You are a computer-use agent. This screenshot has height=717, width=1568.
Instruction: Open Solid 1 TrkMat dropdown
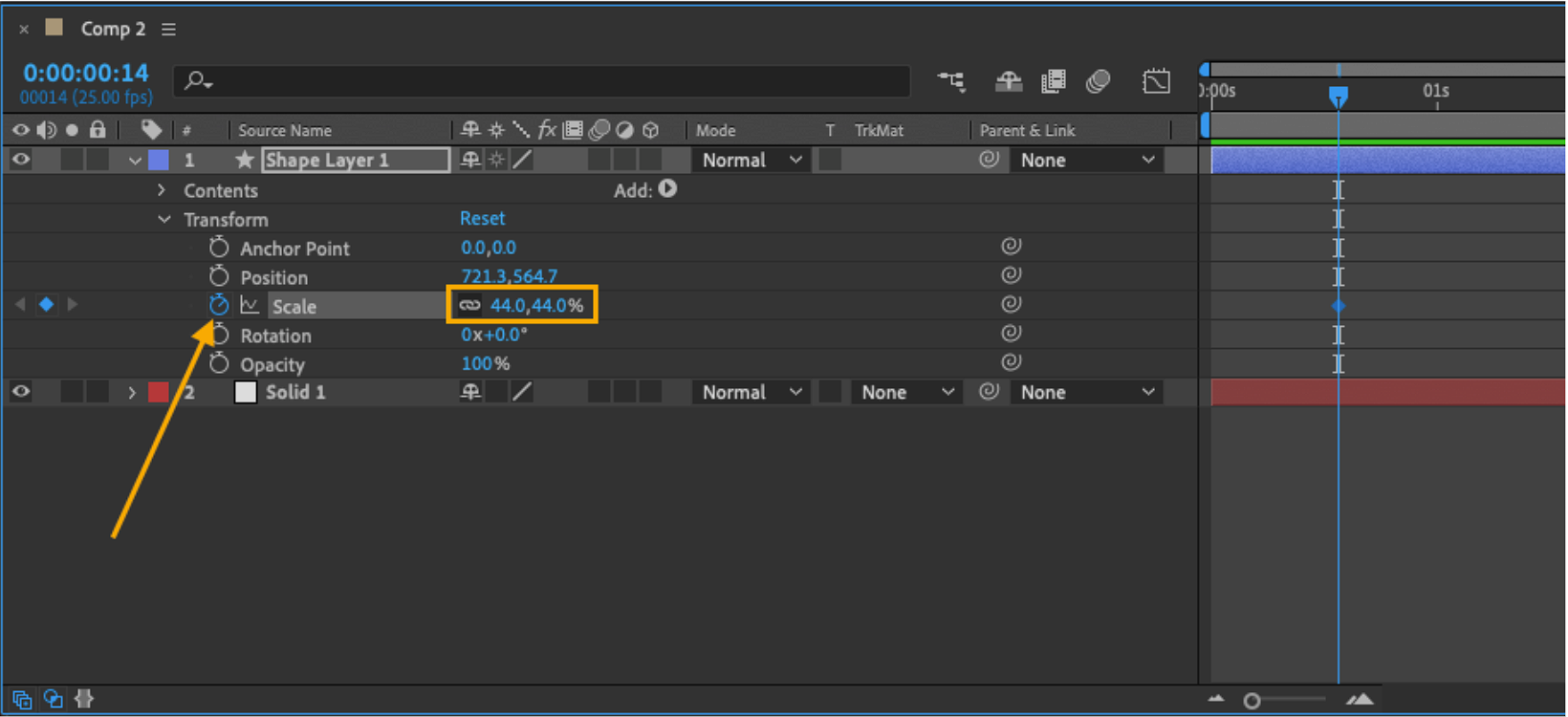tap(904, 392)
